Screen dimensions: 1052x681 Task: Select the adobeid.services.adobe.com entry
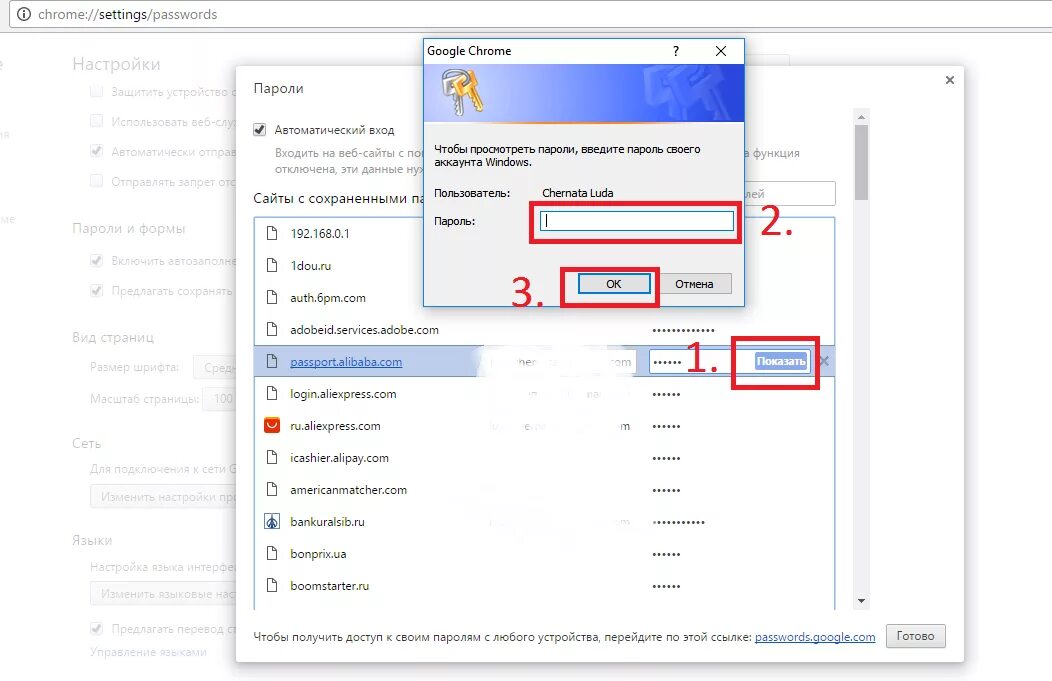(x=364, y=329)
